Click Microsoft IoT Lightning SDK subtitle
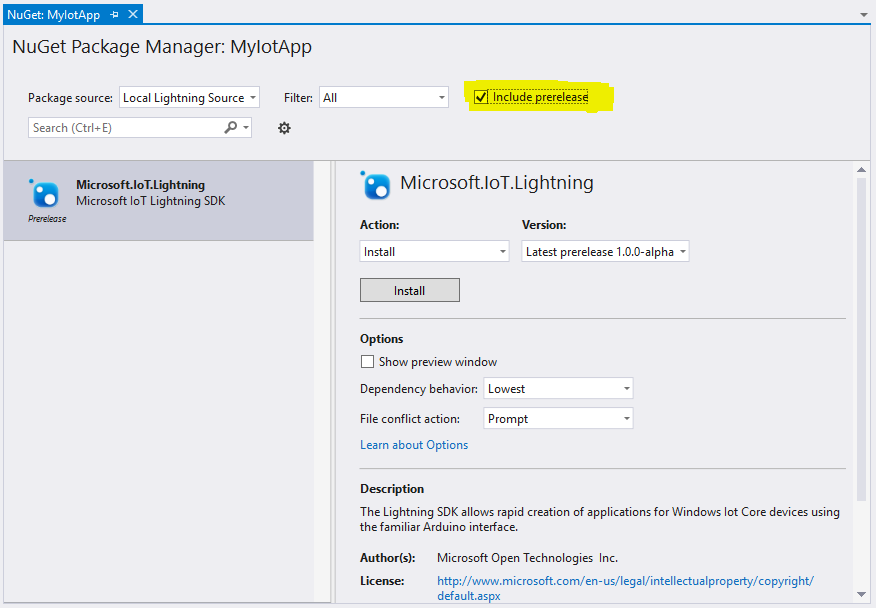Viewport: 876px width, 608px height. pyautogui.click(x=151, y=201)
